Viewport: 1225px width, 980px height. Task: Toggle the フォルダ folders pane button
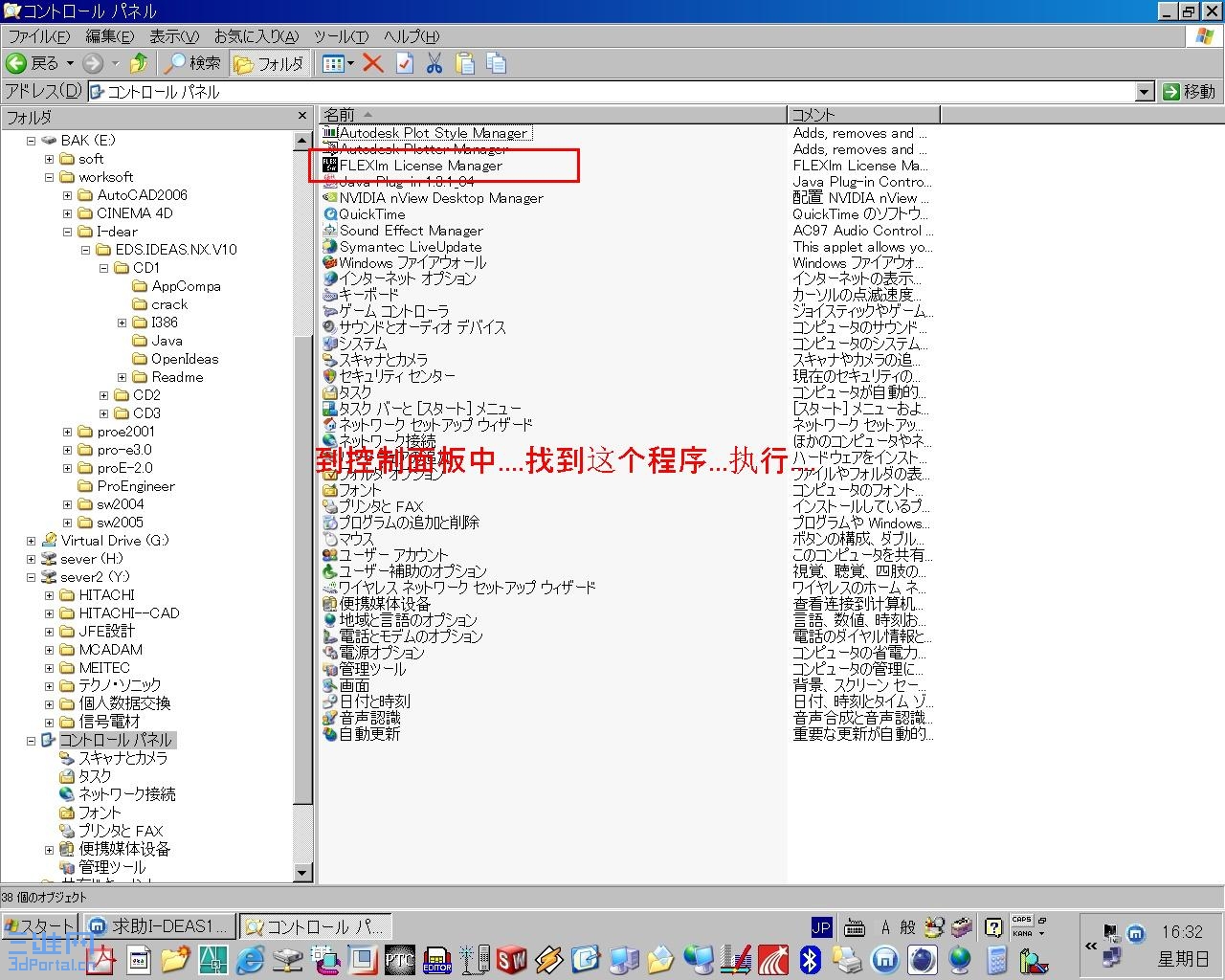pyautogui.click(x=269, y=63)
